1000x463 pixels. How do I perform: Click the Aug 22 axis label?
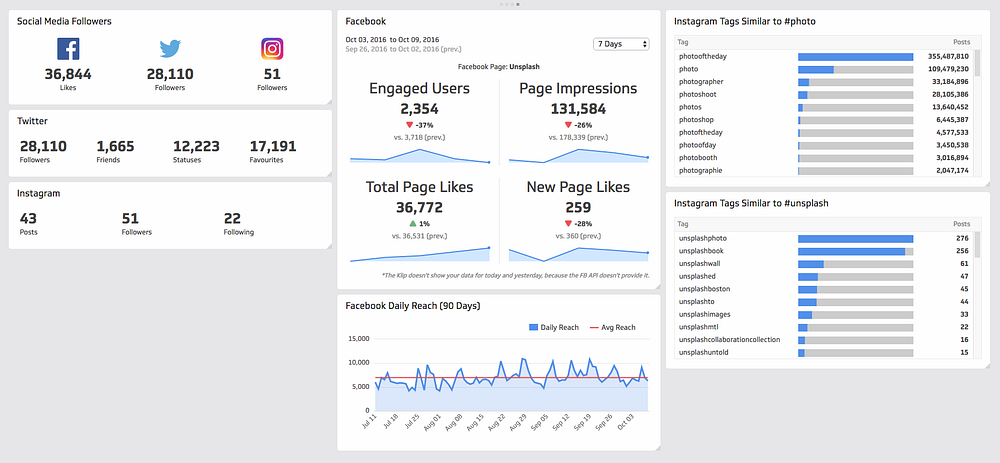[496, 421]
